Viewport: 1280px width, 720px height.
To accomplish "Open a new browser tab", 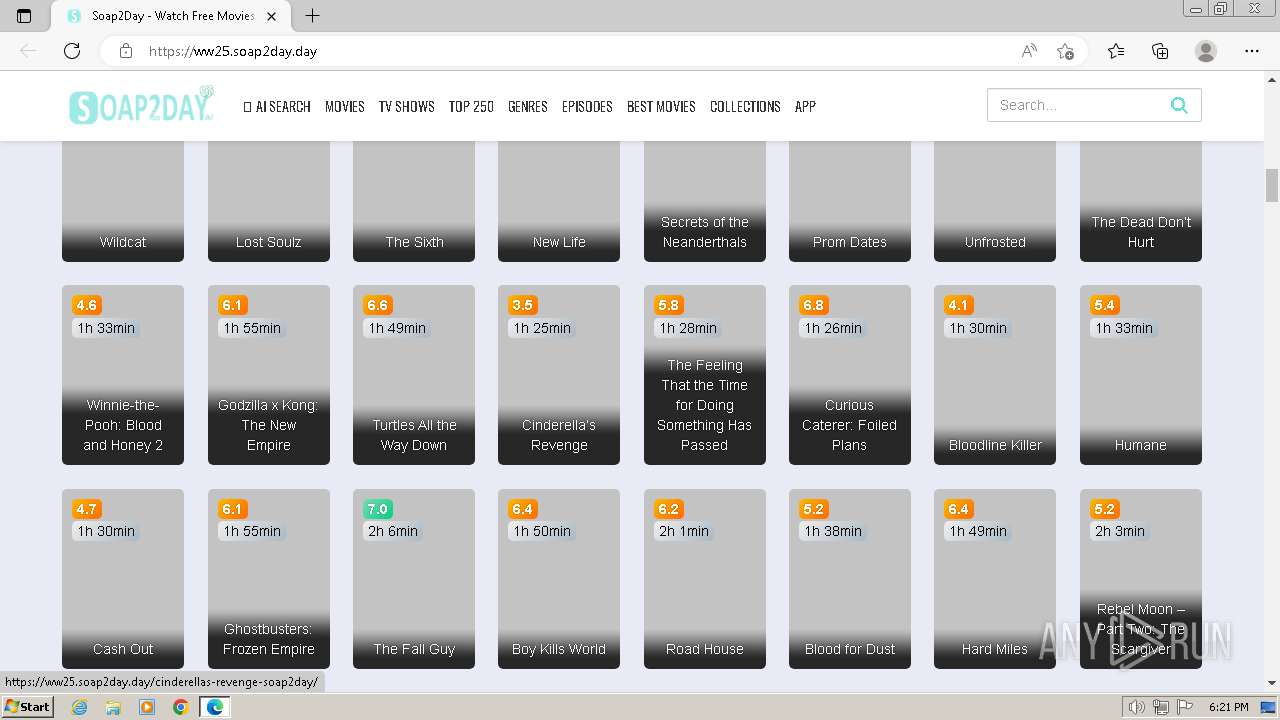I will [x=312, y=15].
